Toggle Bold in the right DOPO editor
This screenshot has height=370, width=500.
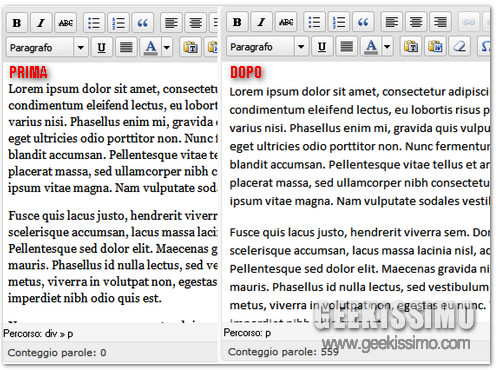237,22
